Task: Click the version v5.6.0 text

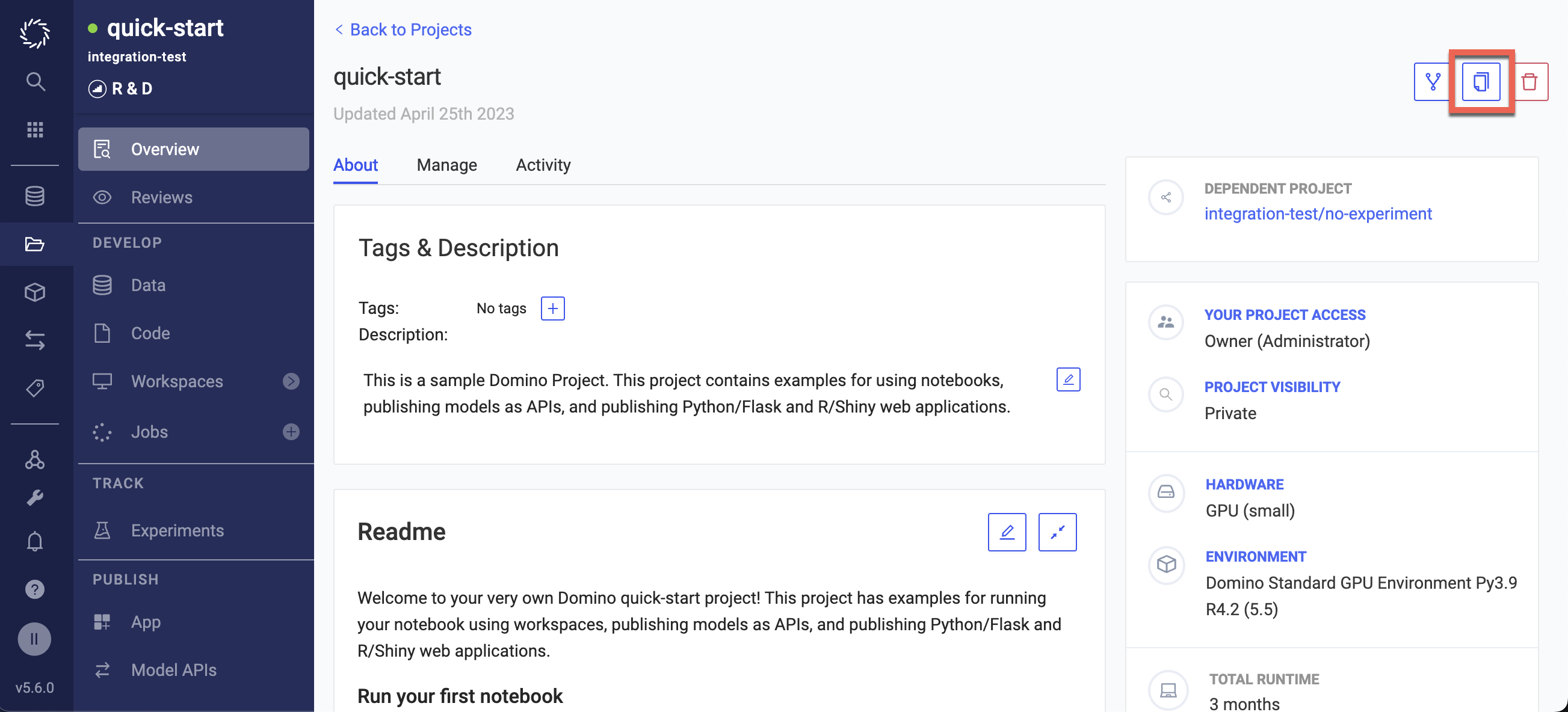Action: click(35, 688)
